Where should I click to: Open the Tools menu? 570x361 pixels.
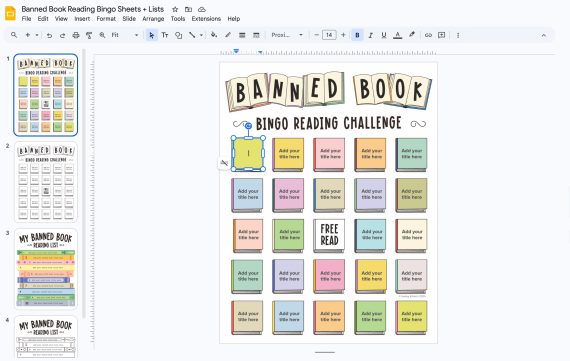(178, 19)
